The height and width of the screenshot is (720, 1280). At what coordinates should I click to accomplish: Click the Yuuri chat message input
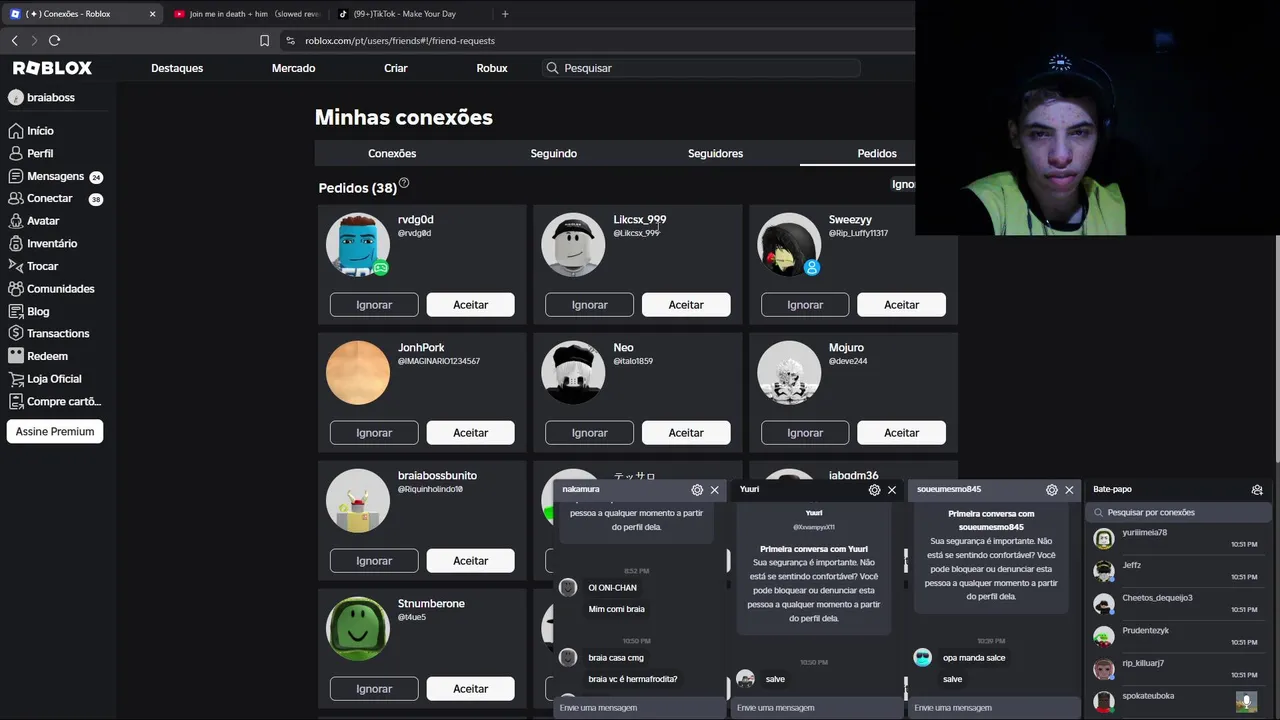(x=817, y=708)
